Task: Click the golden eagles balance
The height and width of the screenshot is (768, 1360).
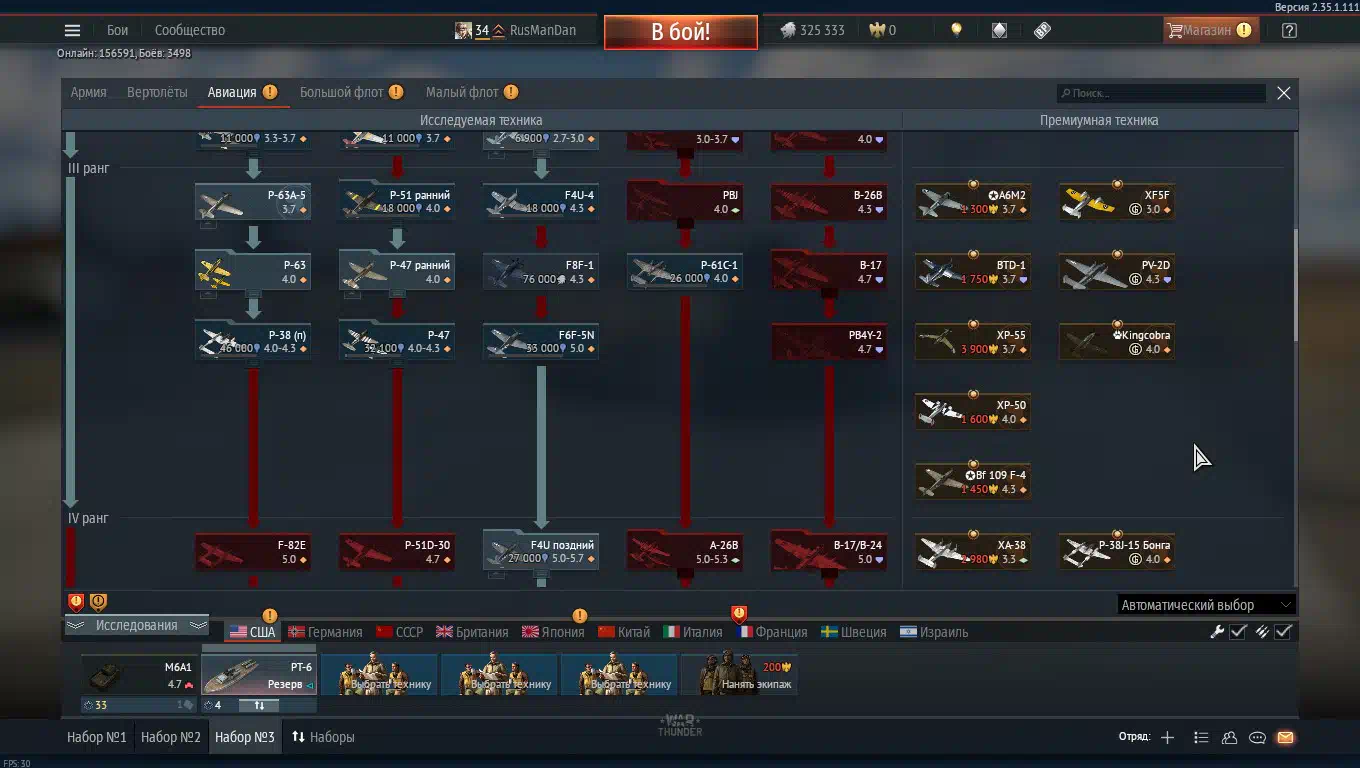Action: (x=882, y=30)
